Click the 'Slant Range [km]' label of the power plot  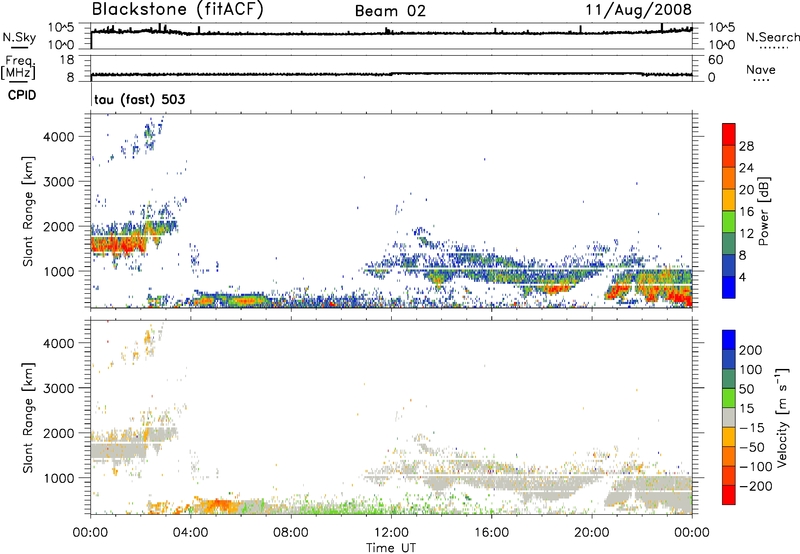click(x=28, y=211)
